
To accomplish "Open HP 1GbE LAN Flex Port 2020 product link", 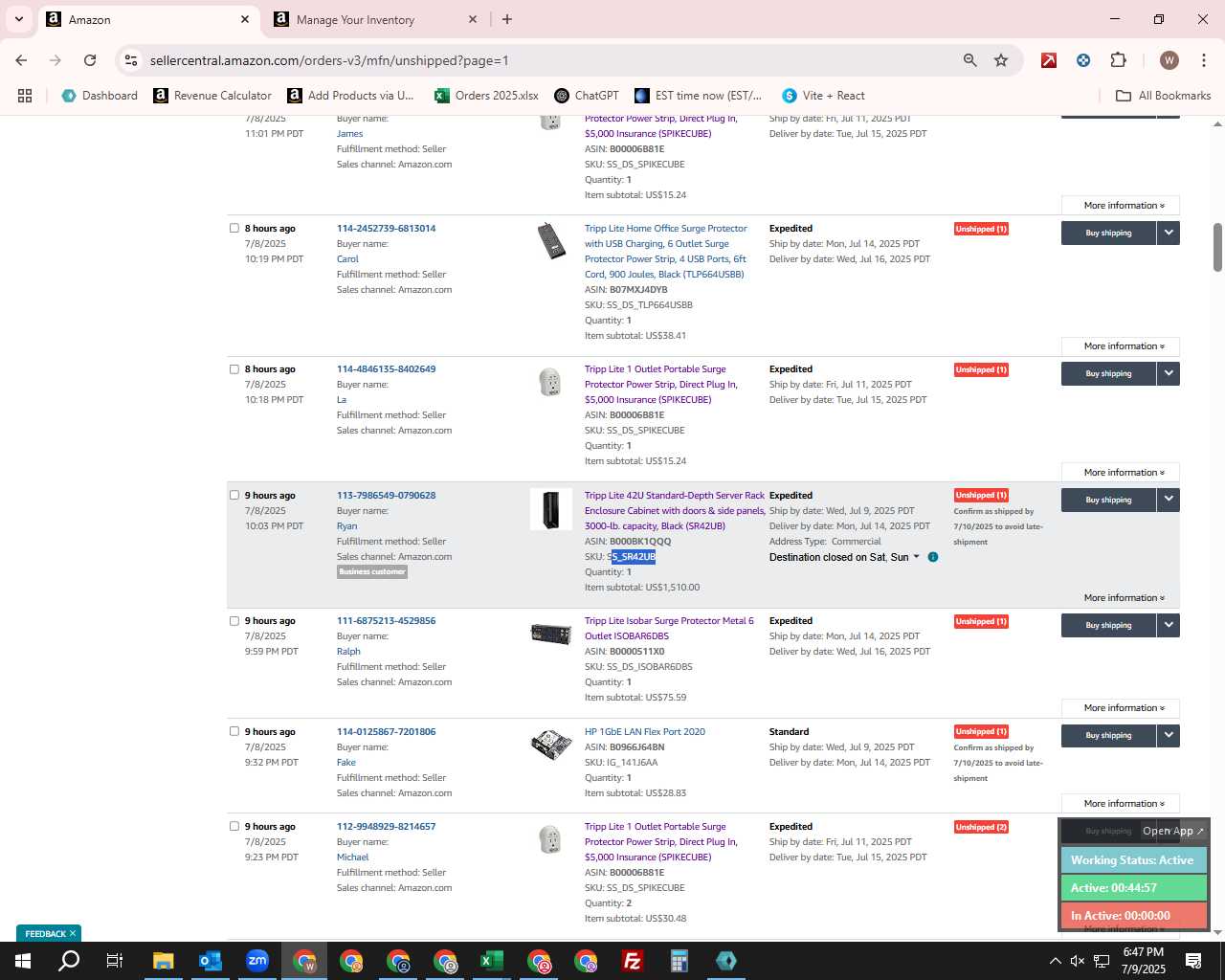I will point(644,732).
